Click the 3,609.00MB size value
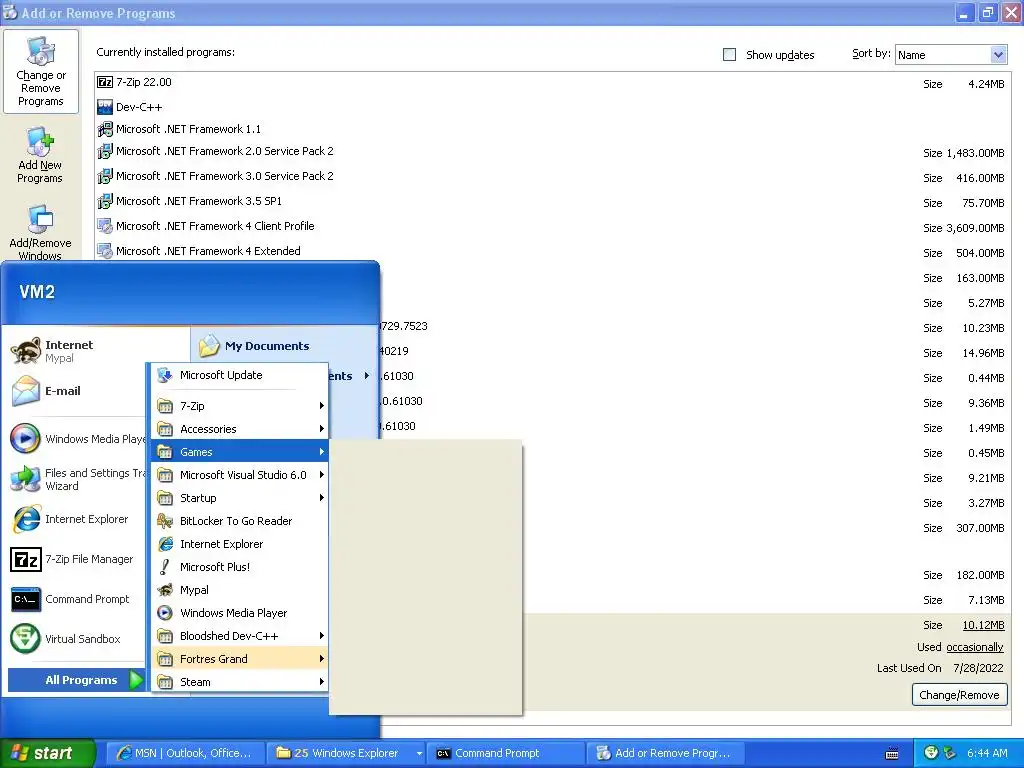 [975, 228]
